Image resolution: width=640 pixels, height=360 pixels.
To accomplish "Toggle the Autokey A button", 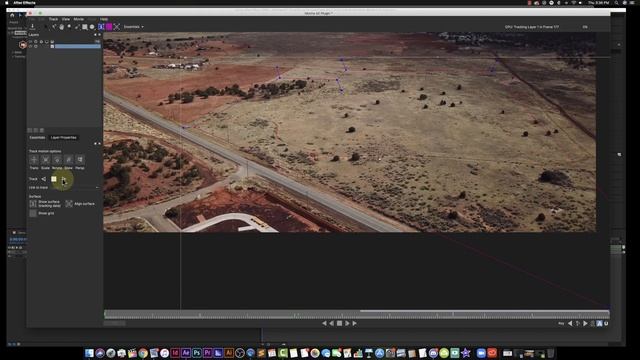I will (599, 323).
